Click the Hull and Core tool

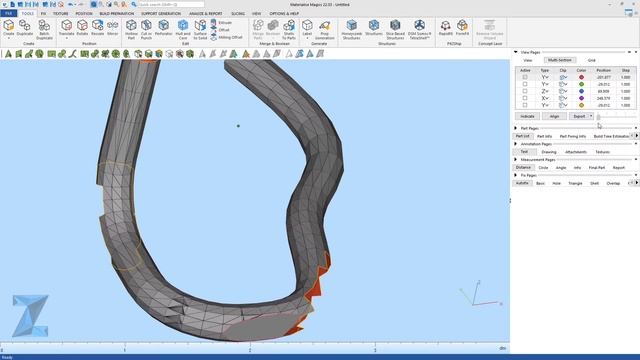[x=183, y=29]
